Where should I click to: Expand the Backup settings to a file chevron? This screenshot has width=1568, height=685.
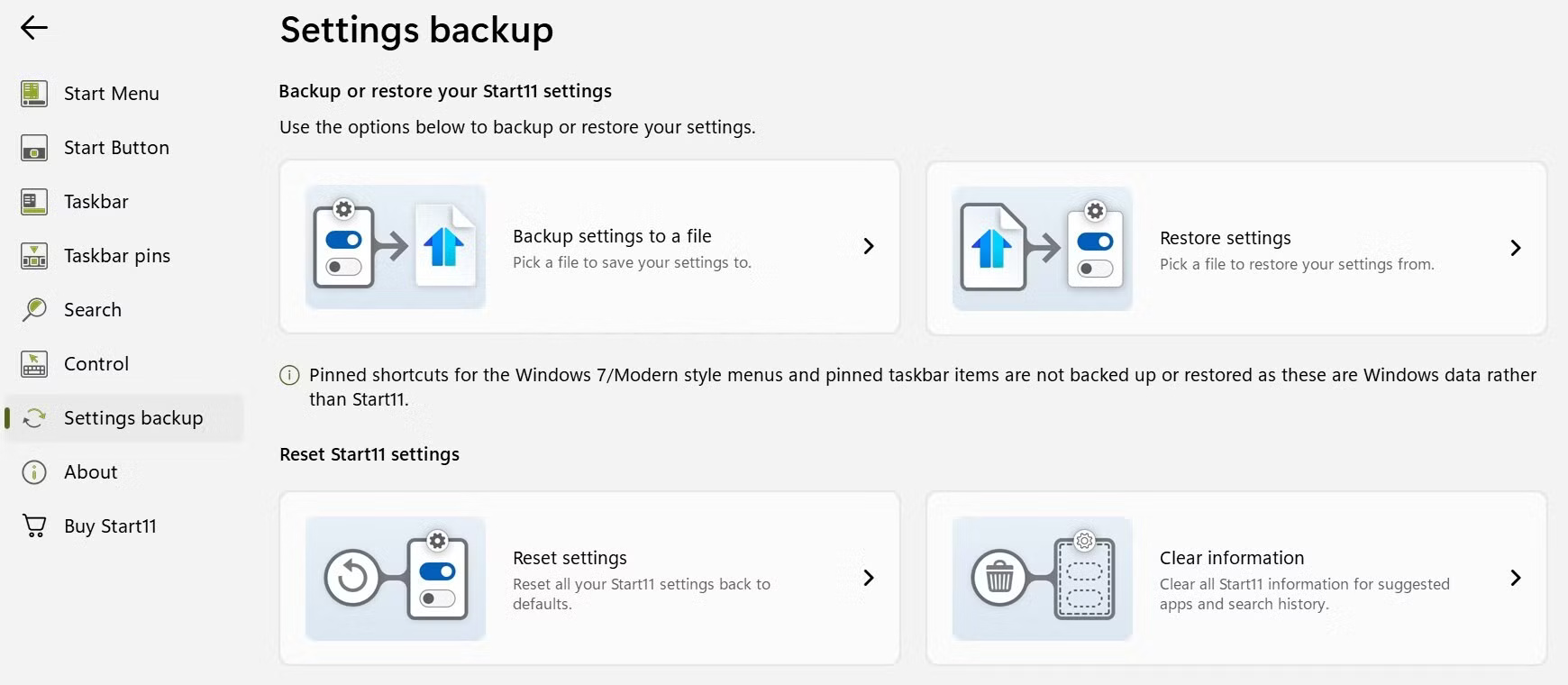point(868,246)
